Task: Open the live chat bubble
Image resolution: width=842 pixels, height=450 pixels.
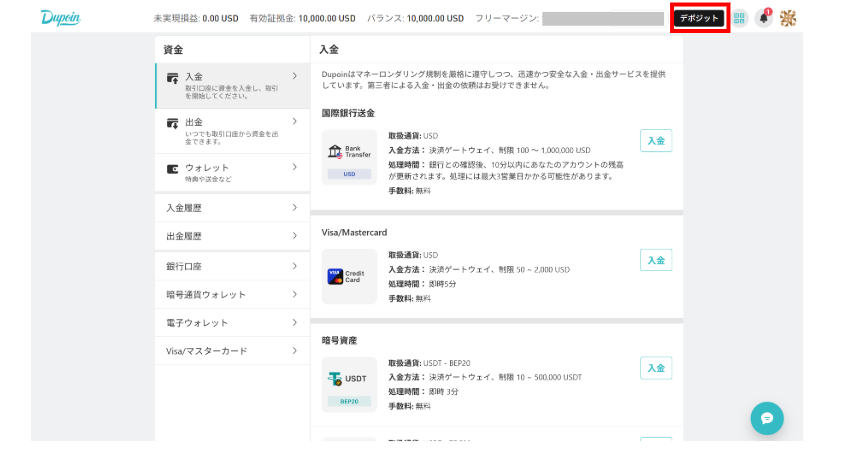Action: tap(767, 418)
